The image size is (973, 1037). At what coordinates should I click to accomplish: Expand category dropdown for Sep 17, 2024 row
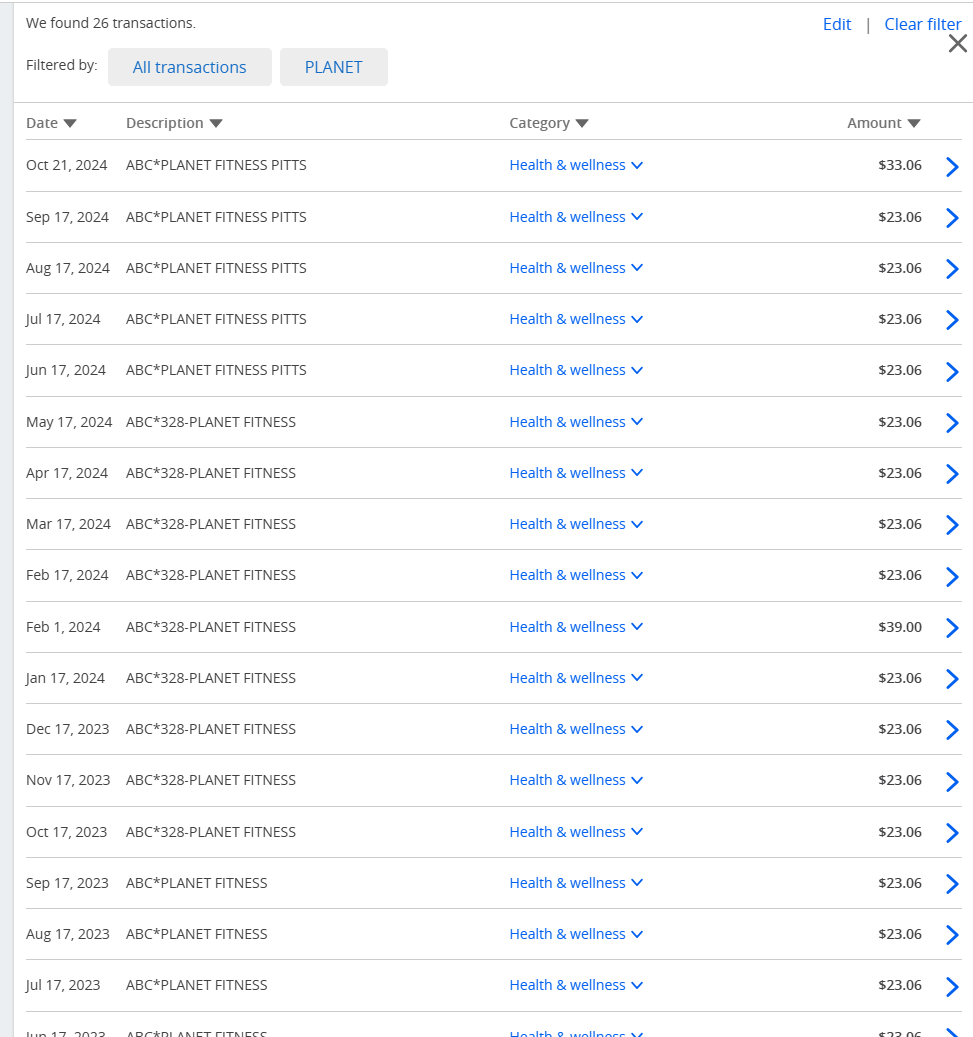pos(576,217)
